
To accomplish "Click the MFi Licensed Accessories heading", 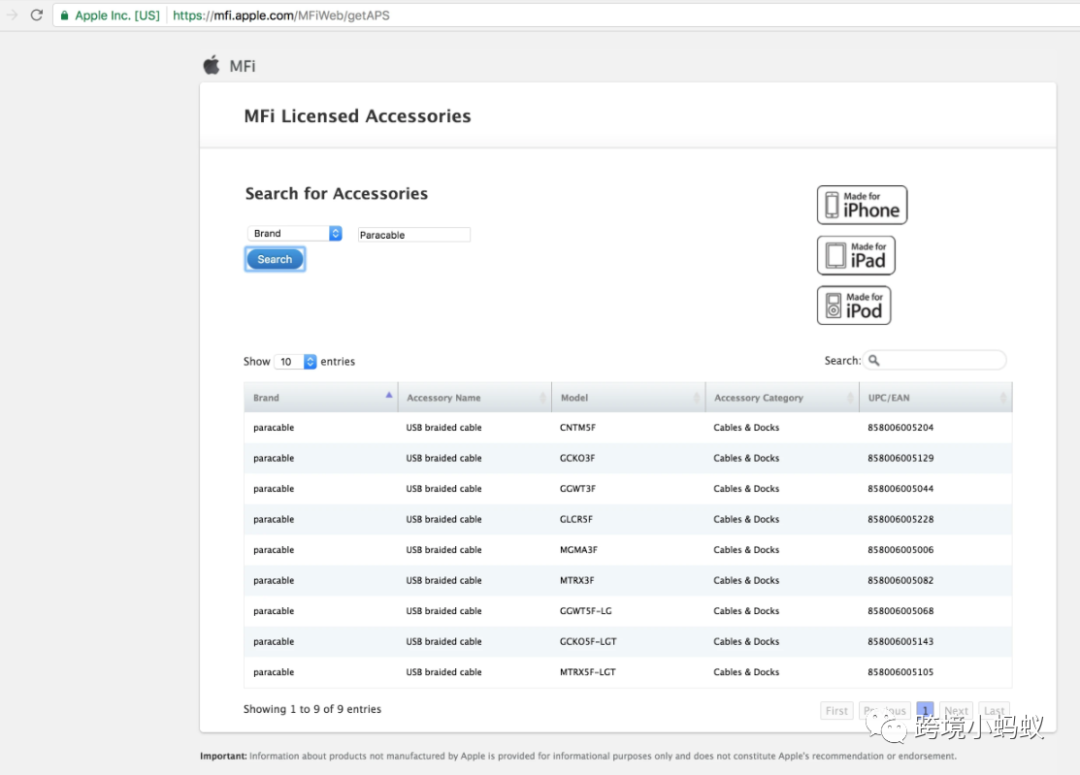I will tap(357, 116).
